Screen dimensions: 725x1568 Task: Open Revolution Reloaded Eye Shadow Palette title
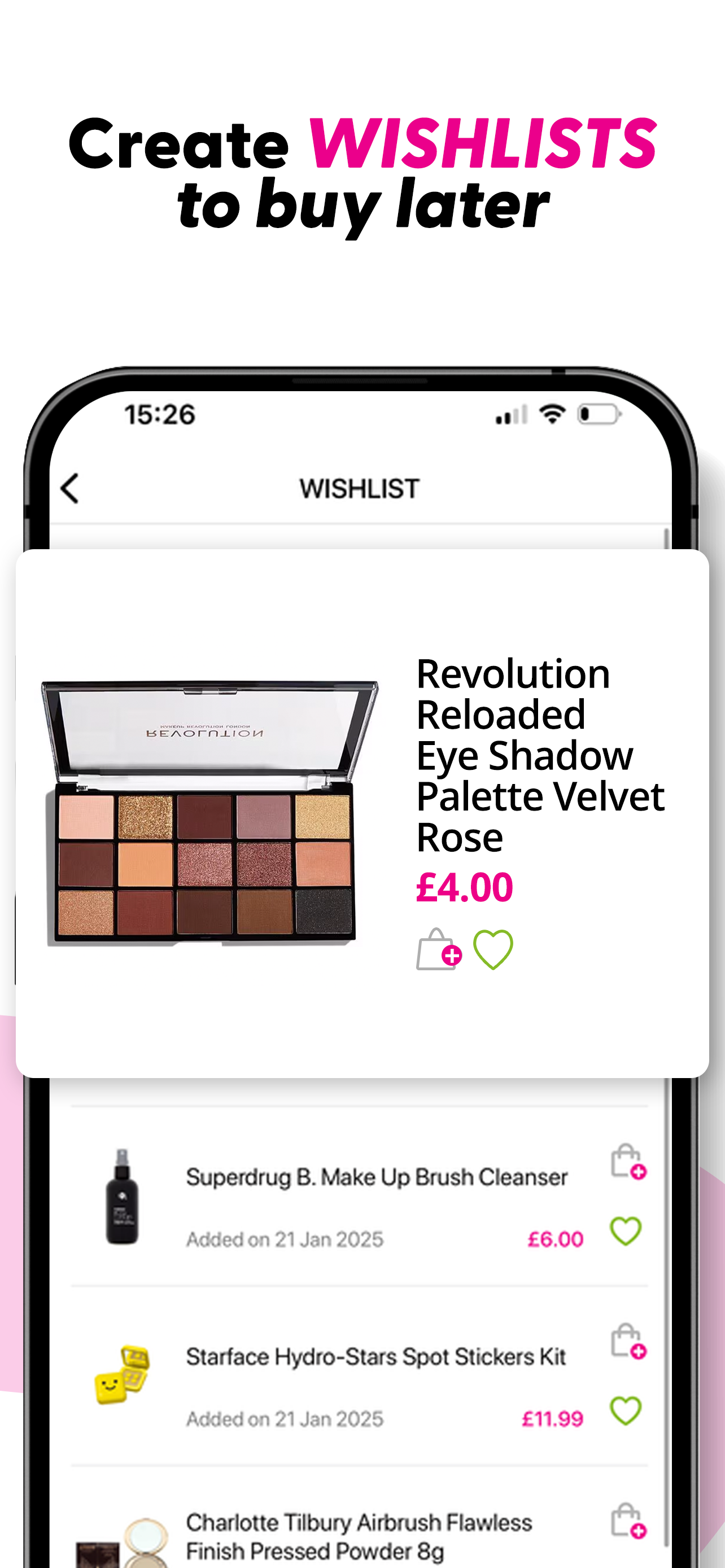point(540,755)
